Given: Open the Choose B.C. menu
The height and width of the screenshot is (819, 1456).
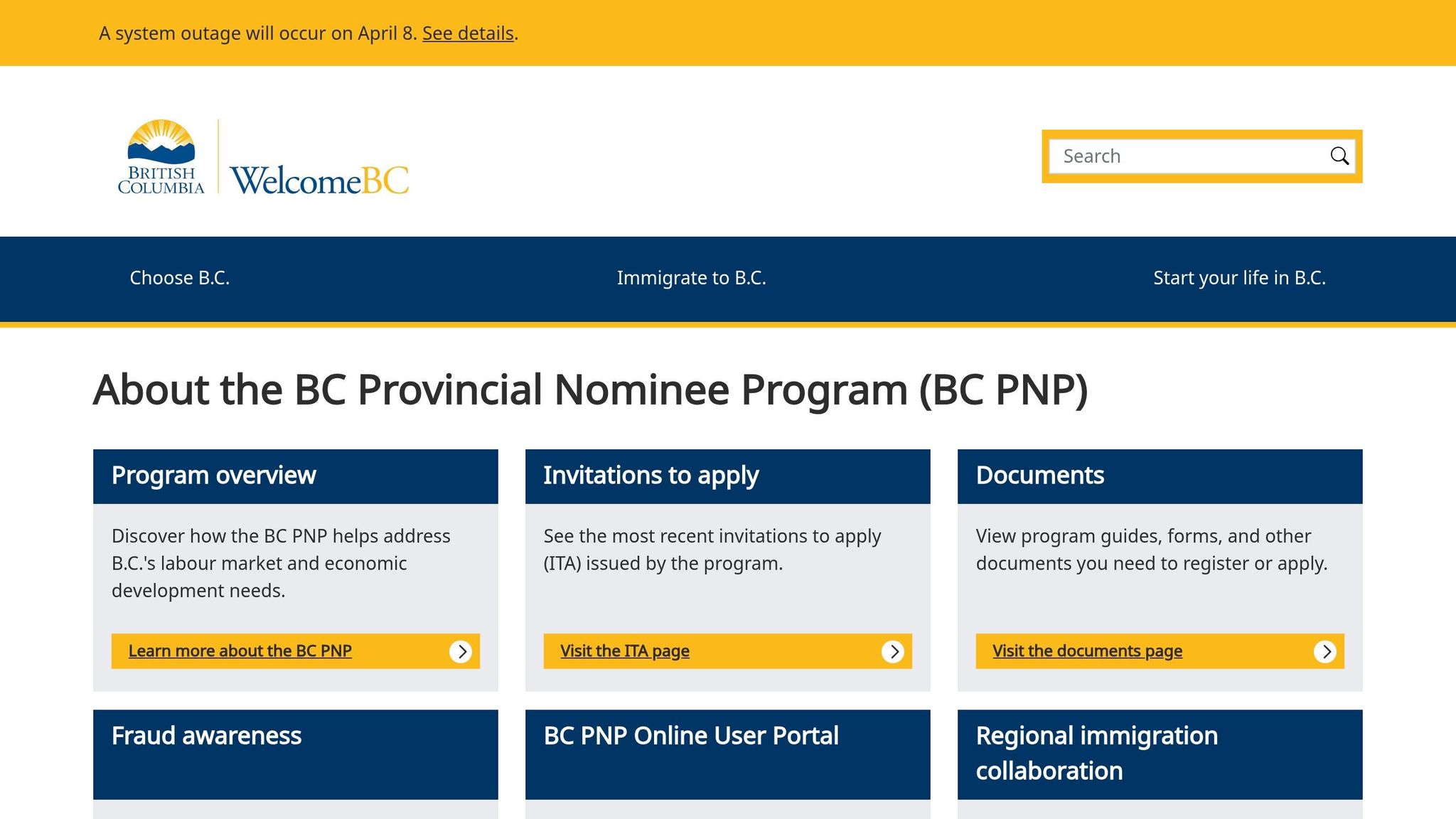Looking at the screenshot, I should coord(180,278).
